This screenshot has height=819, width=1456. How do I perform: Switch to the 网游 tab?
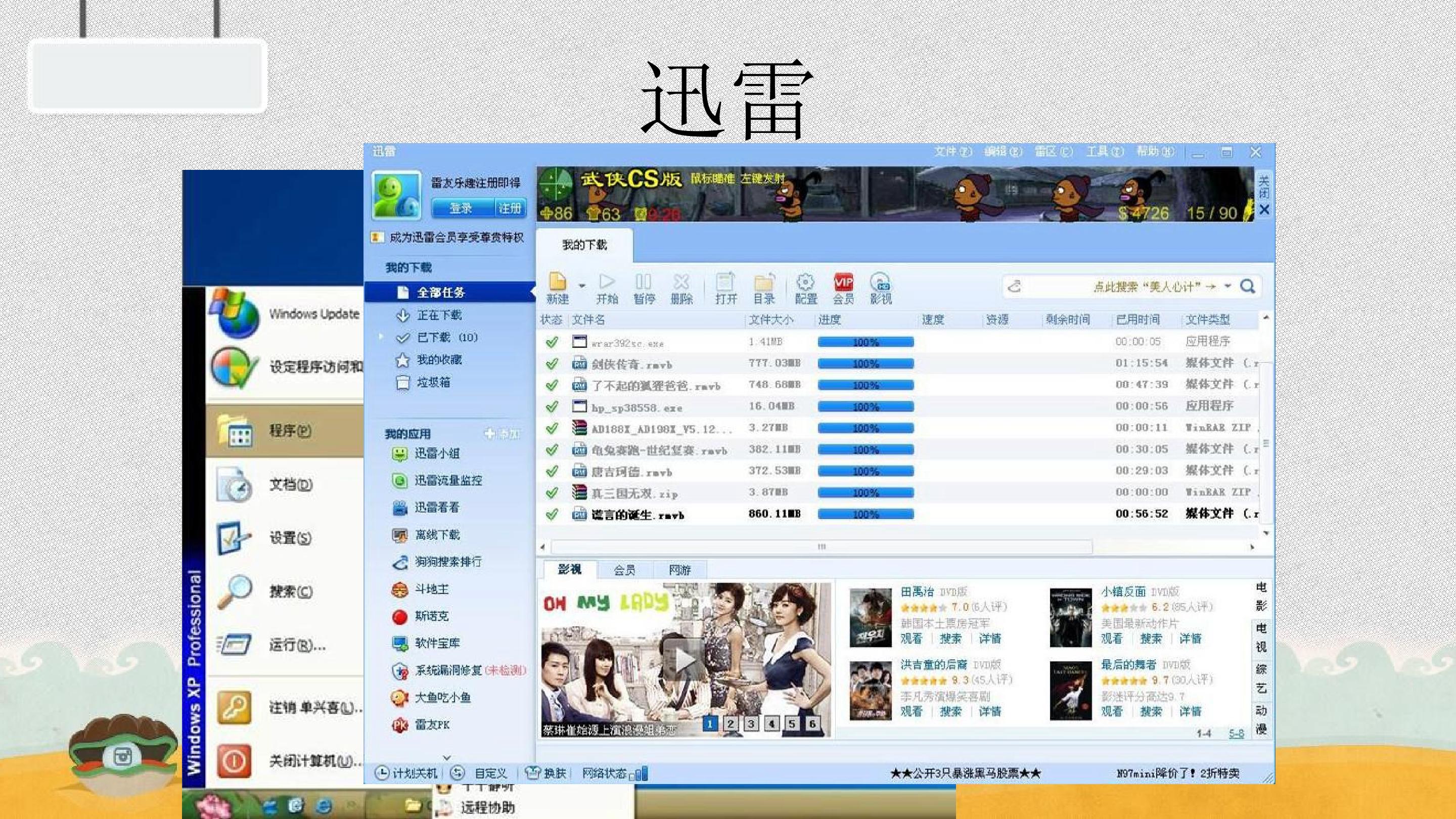pyautogui.click(x=680, y=570)
